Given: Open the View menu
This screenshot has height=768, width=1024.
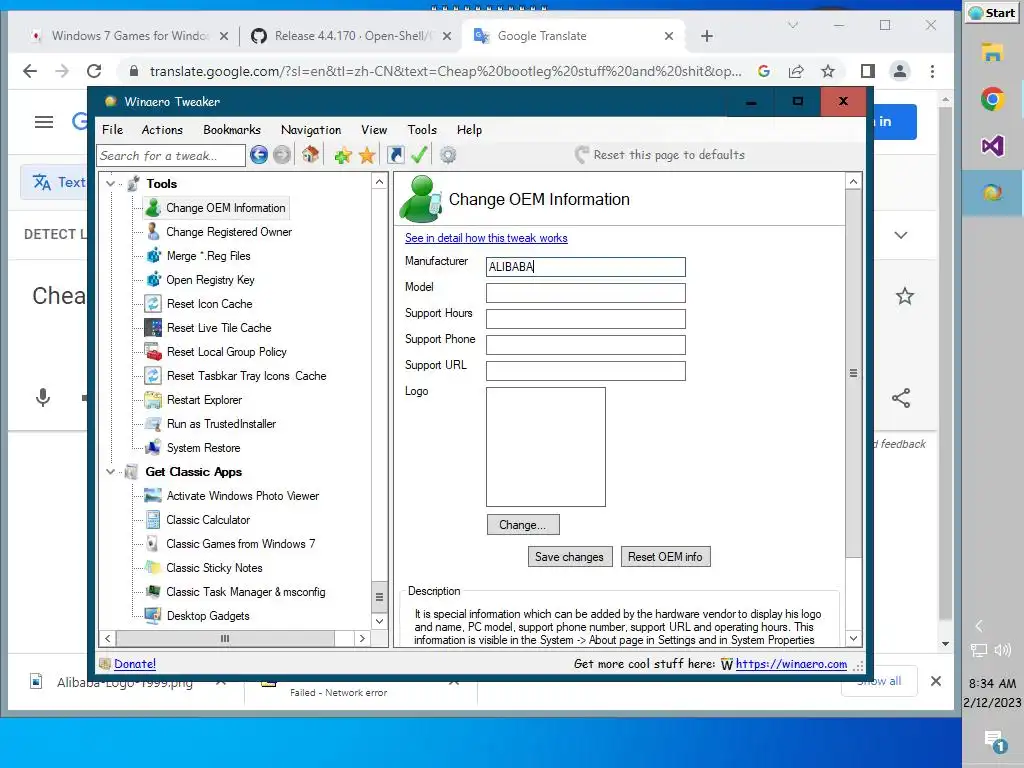Looking at the screenshot, I should tap(374, 129).
